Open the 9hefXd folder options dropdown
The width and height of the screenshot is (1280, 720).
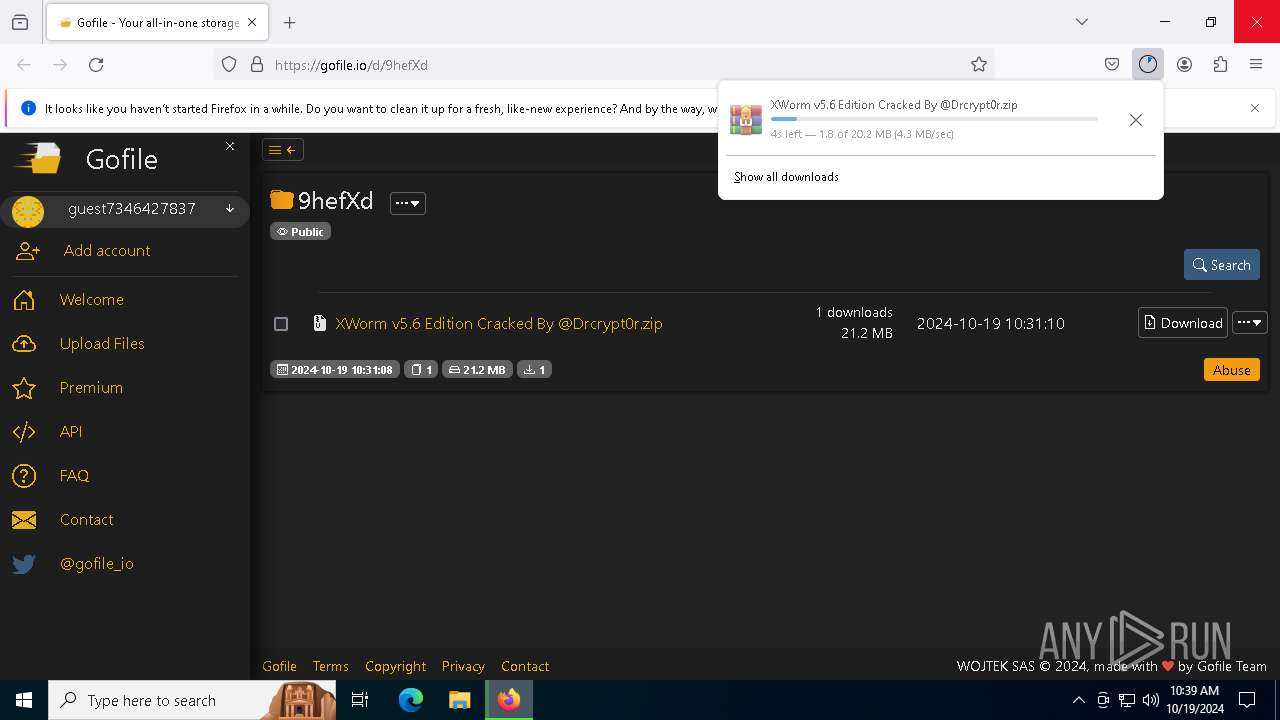tap(408, 203)
